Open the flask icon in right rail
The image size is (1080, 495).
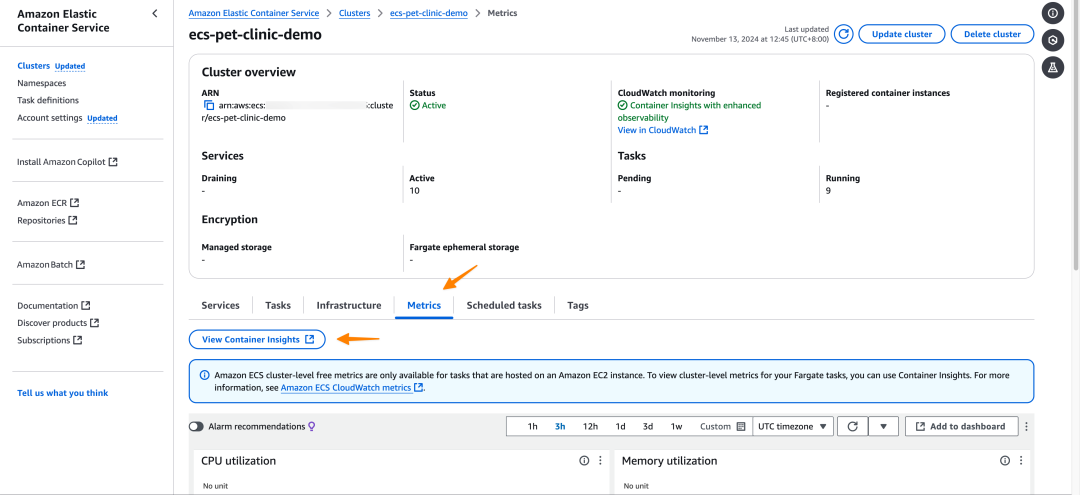tap(1052, 67)
